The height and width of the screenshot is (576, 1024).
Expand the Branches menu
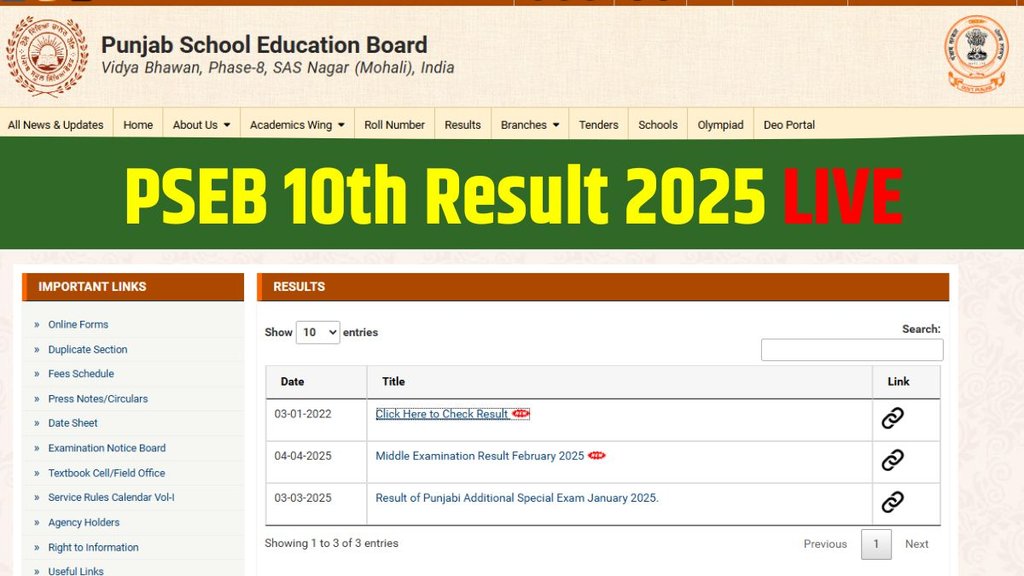(530, 125)
